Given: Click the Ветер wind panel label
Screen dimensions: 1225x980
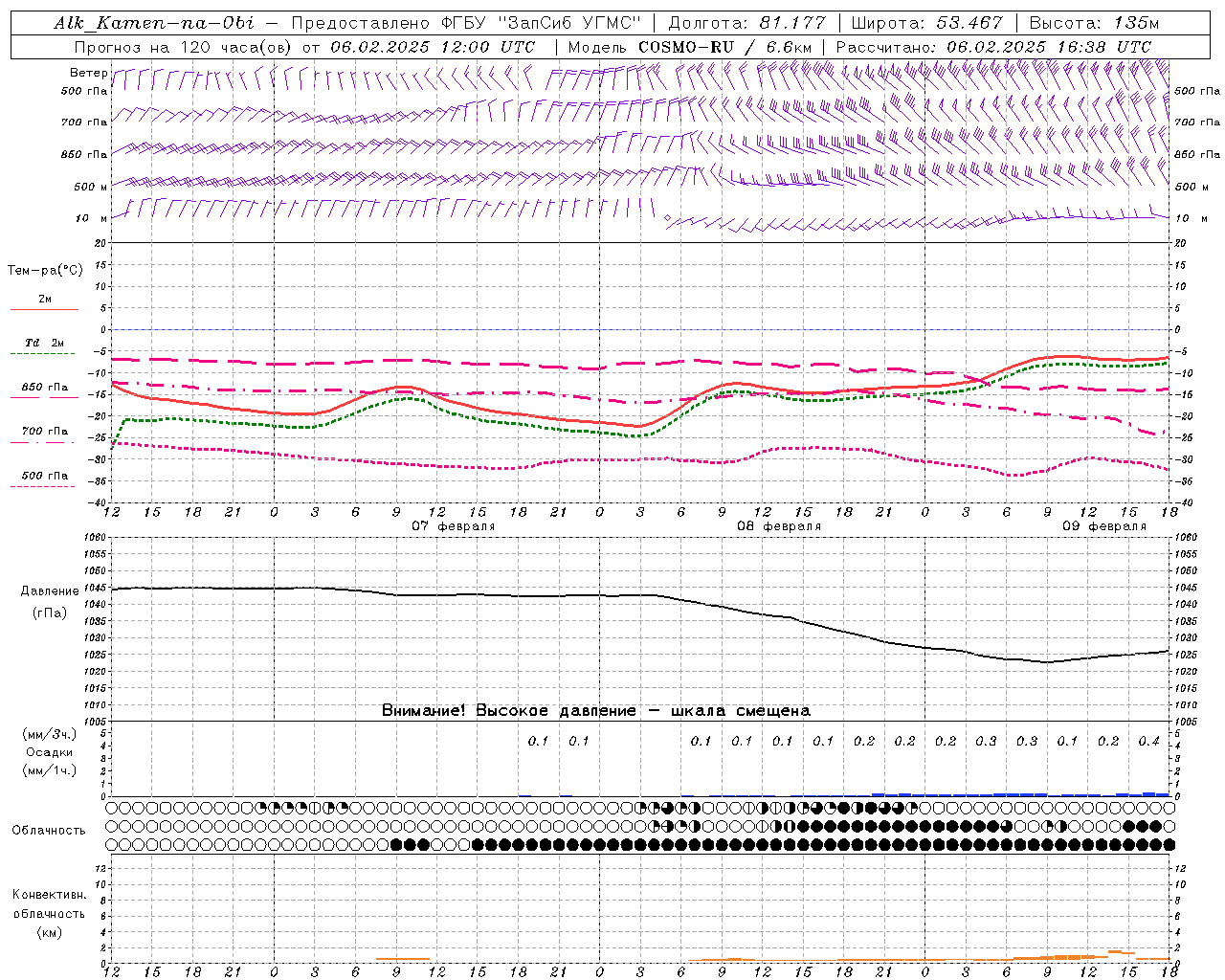Looking at the screenshot, I should tap(88, 73).
